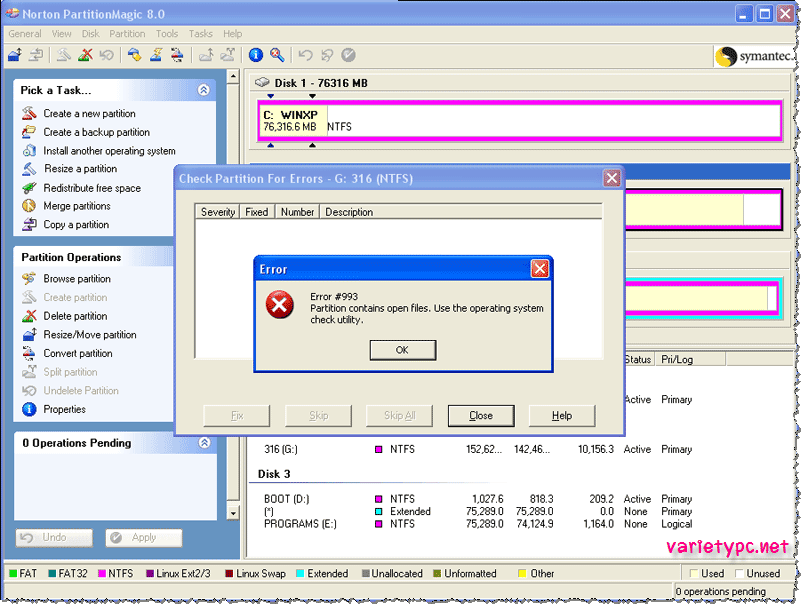Select Undelete Partition operation

(x=81, y=390)
